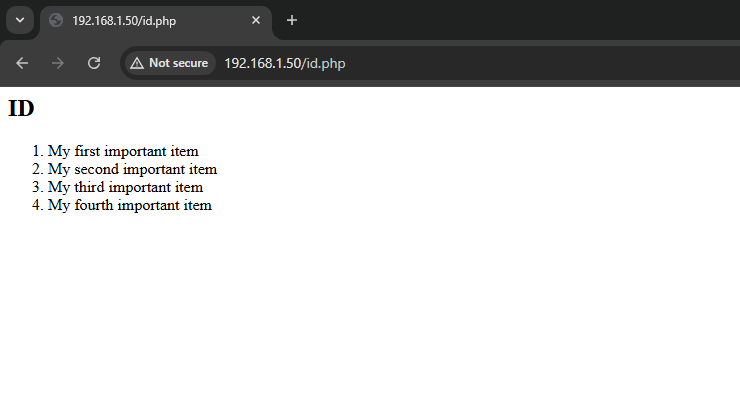The height and width of the screenshot is (409, 740).
Task: Click the 'My second important item' entry
Action: (132, 169)
